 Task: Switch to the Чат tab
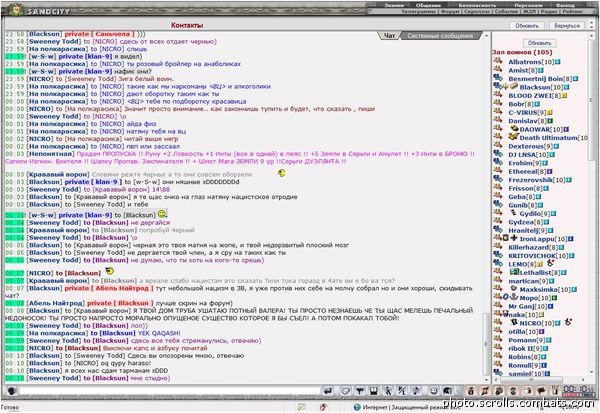click(389, 36)
